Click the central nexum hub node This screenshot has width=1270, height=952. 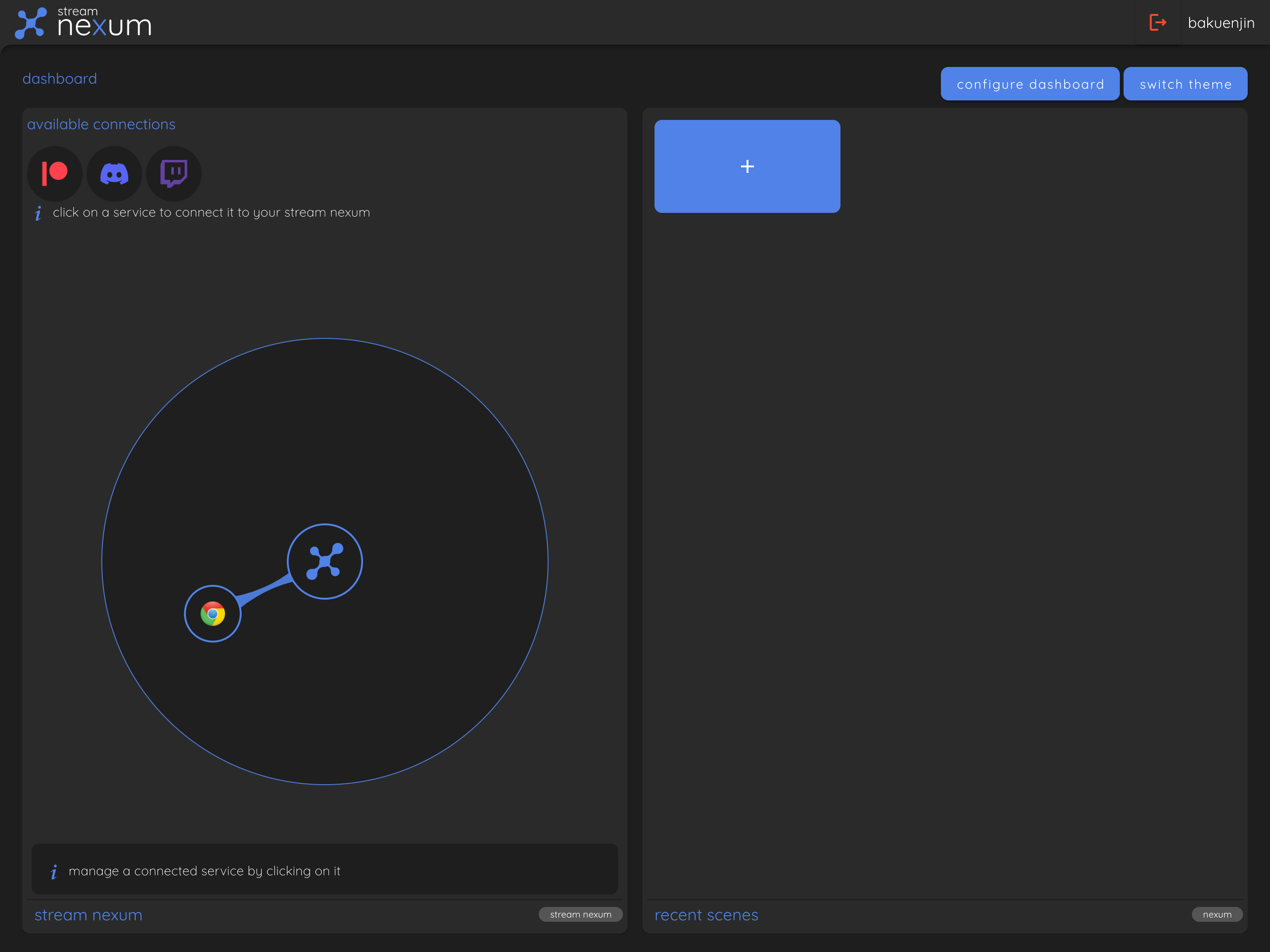(325, 561)
